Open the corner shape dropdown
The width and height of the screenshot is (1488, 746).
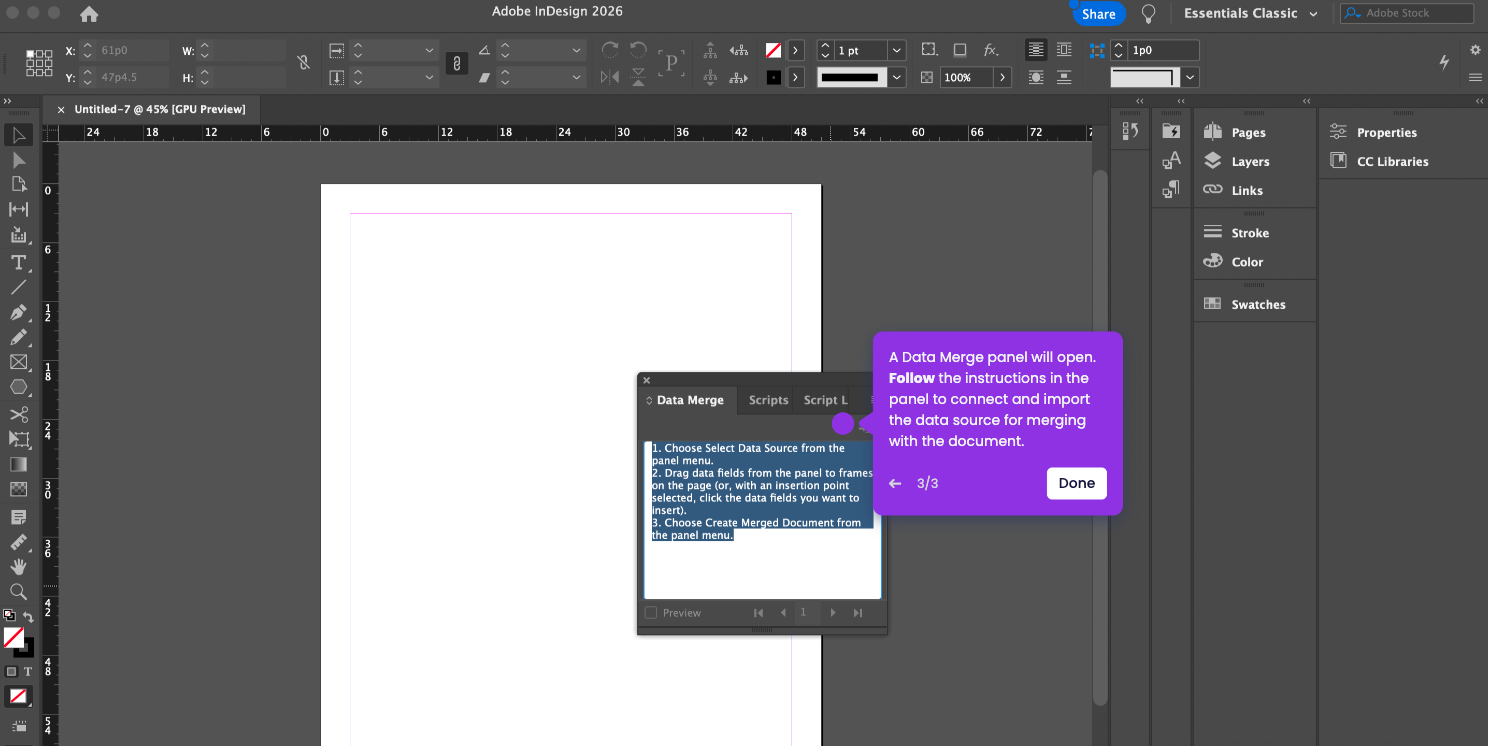[1190, 77]
